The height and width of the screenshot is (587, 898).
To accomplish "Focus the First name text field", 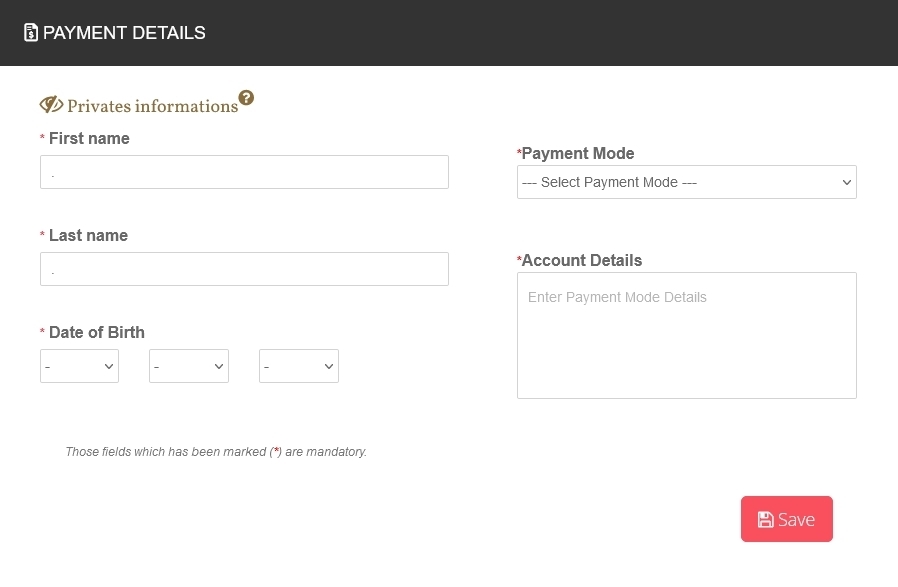I will 244,172.
